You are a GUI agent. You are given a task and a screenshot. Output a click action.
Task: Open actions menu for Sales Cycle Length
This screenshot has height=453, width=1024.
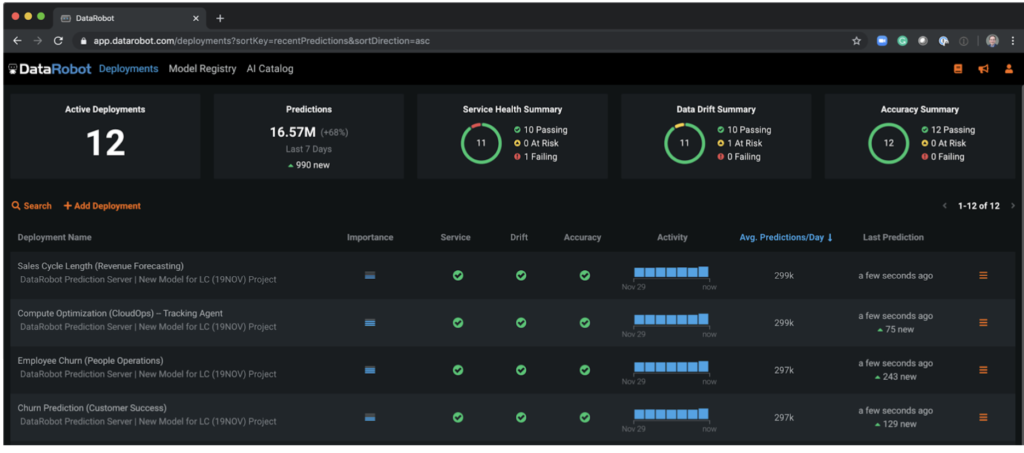[984, 275]
